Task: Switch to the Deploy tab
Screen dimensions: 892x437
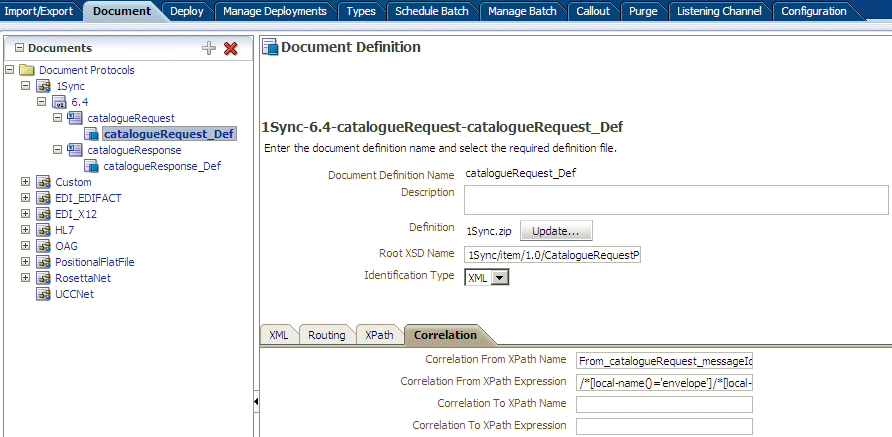Action: (x=187, y=11)
